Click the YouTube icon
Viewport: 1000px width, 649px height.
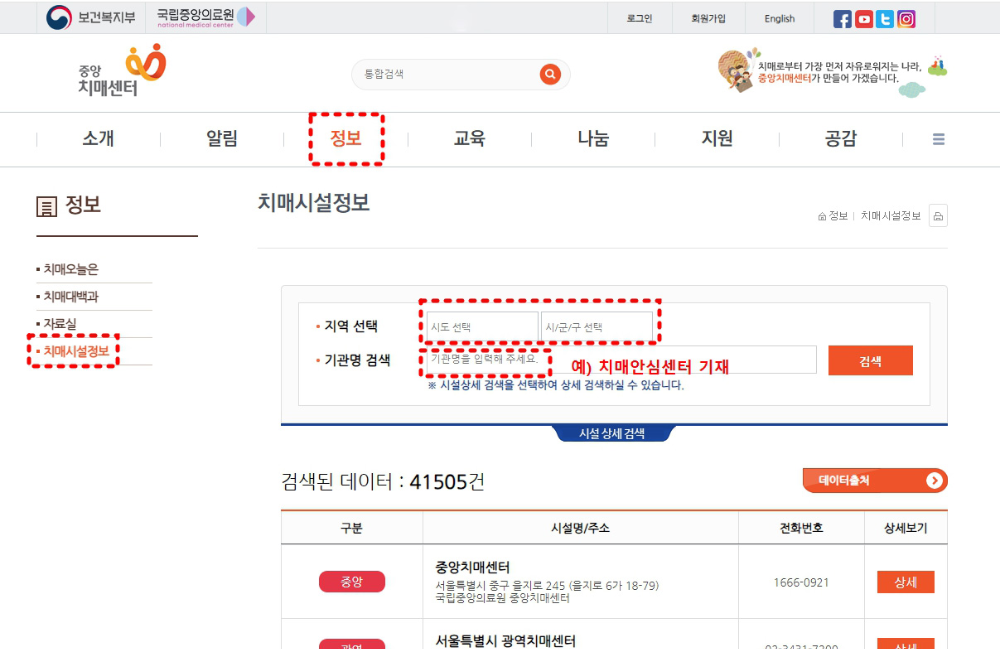coord(864,17)
